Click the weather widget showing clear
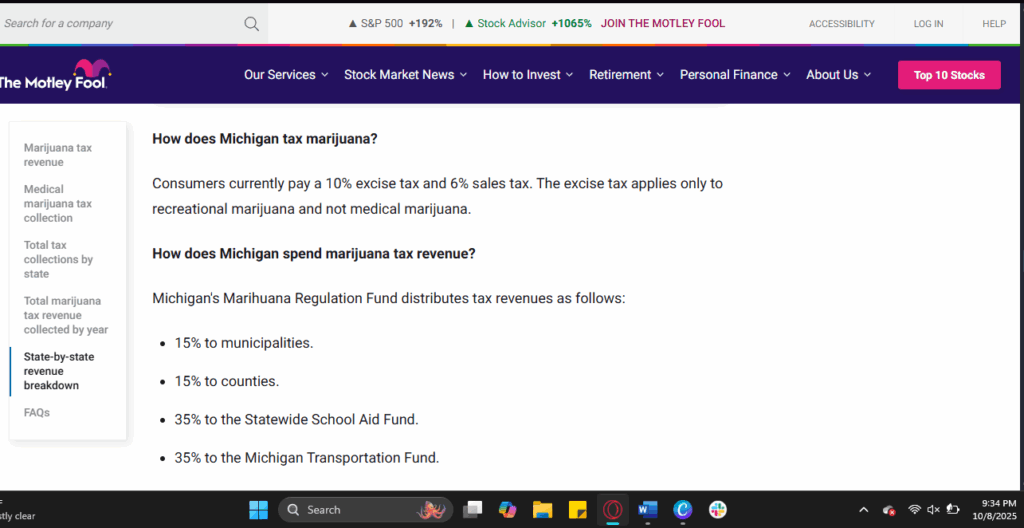Viewport: 1024px width, 528px height. tap(18, 510)
